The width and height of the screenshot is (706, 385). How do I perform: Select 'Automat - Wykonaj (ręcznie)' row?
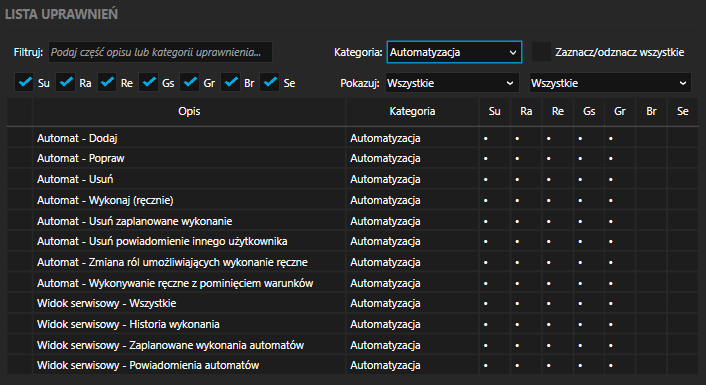[x=353, y=200]
